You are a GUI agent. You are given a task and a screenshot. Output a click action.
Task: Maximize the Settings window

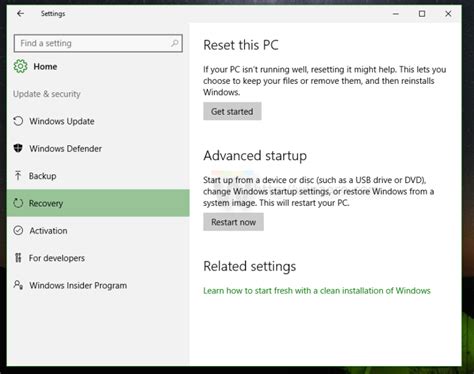(x=422, y=14)
